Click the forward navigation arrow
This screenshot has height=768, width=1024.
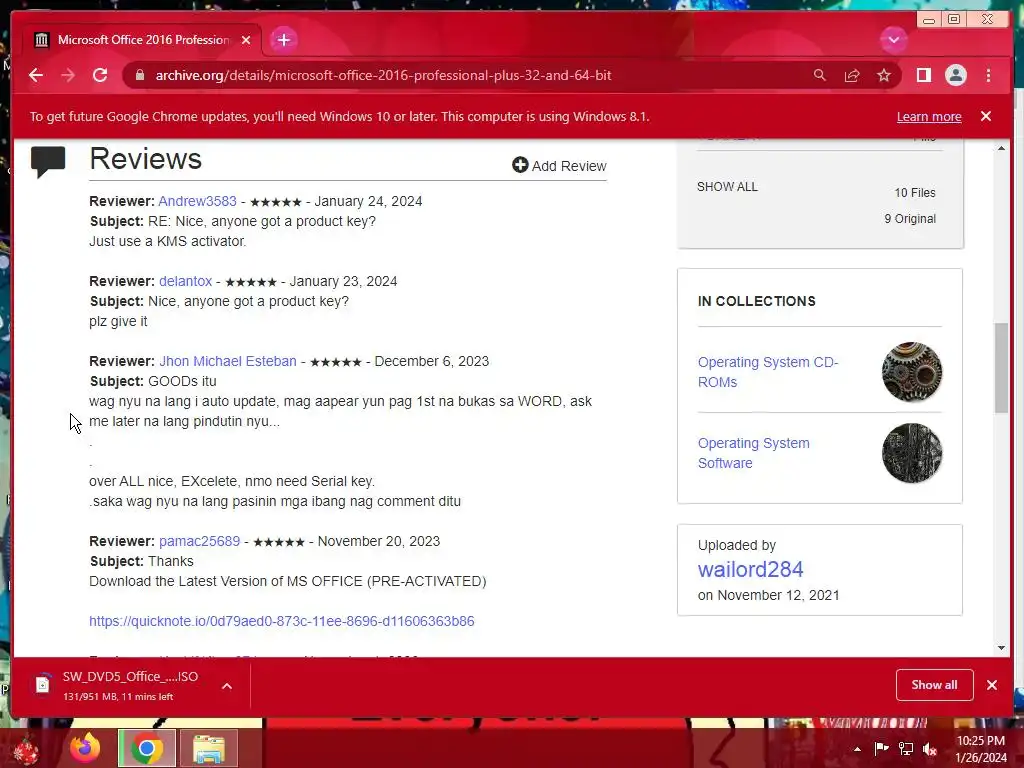pos(68,75)
